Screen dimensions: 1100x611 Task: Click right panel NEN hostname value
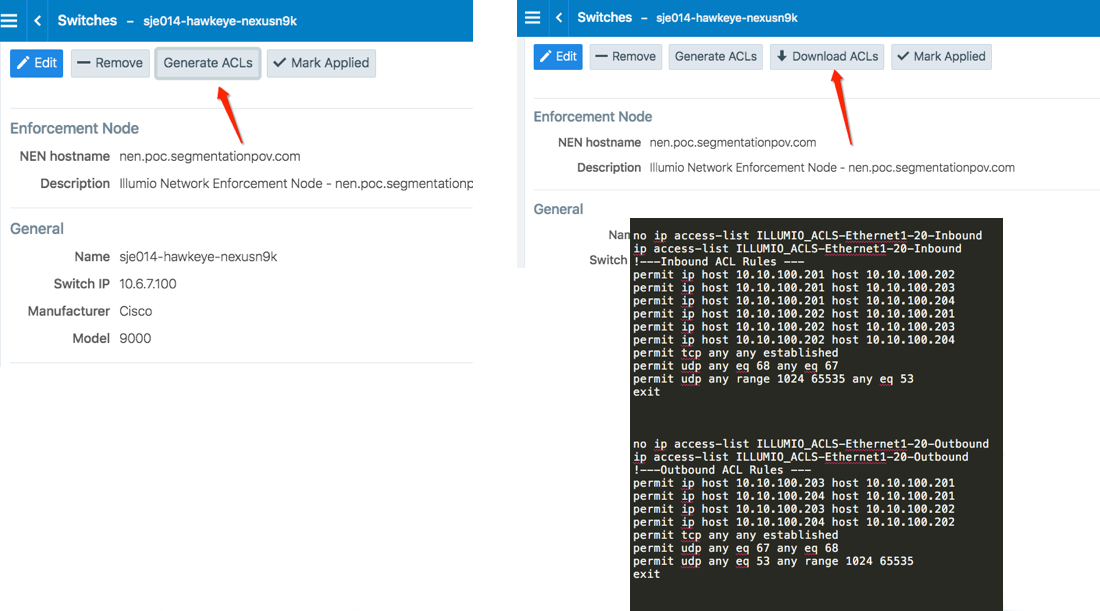pos(732,142)
